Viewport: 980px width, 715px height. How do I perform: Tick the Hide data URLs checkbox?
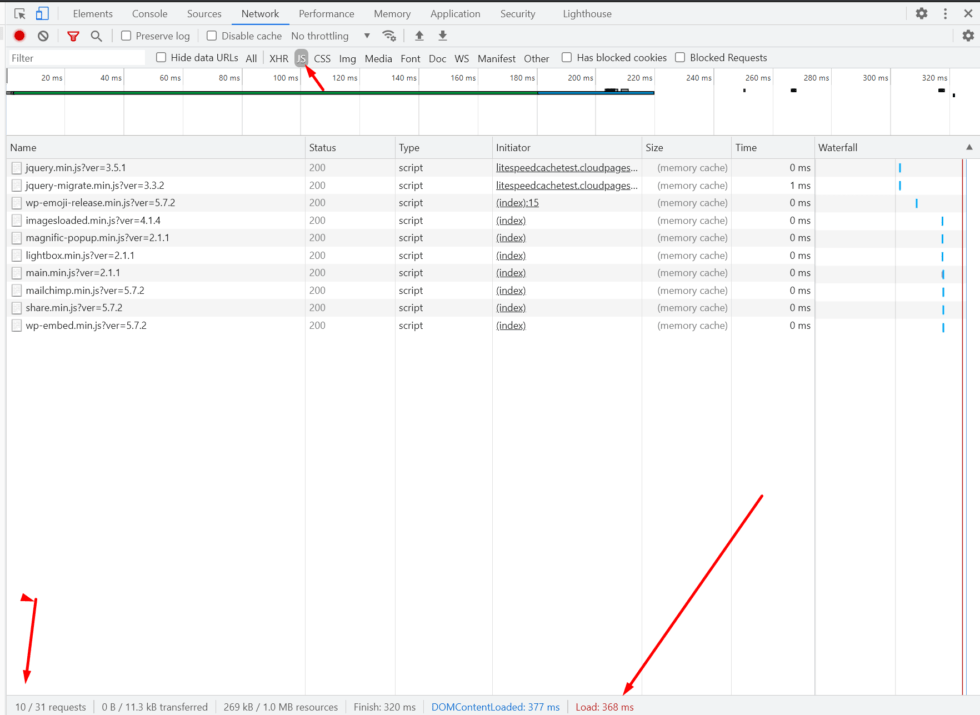coord(161,58)
